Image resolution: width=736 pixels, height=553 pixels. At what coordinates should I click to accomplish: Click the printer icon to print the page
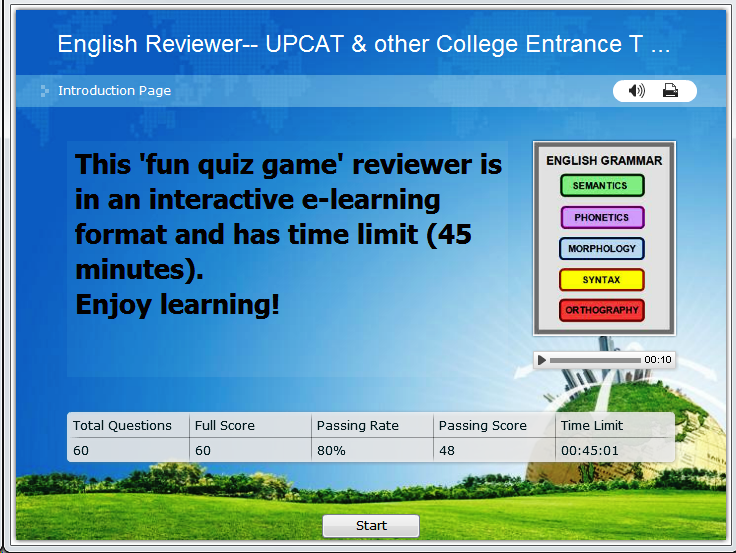[x=670, y=90]
